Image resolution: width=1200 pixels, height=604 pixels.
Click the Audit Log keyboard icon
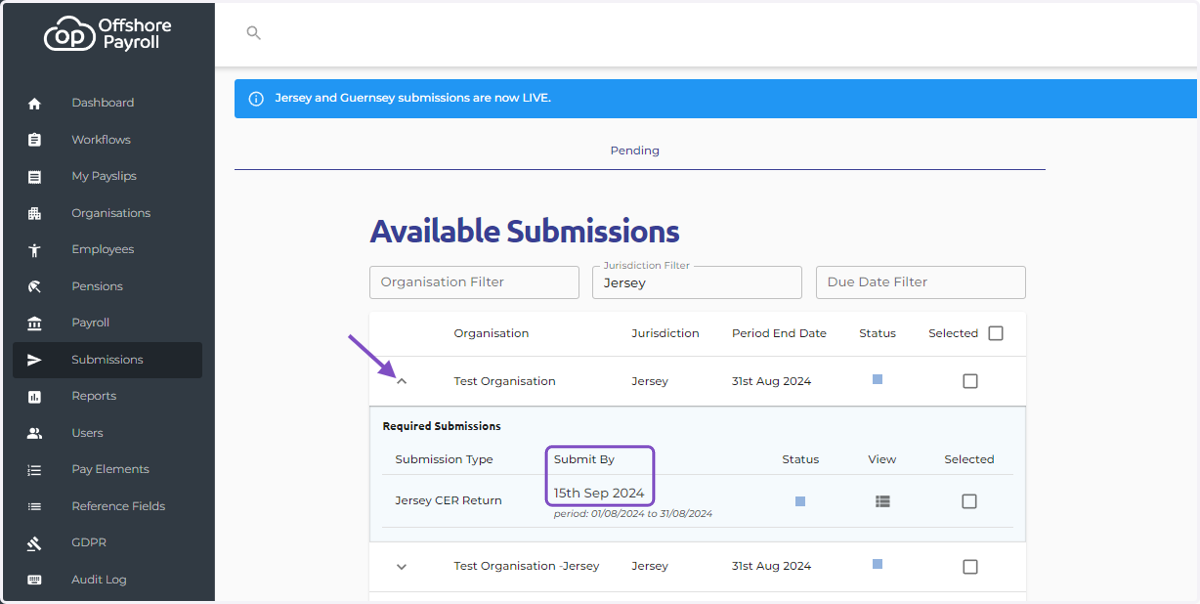35,580
